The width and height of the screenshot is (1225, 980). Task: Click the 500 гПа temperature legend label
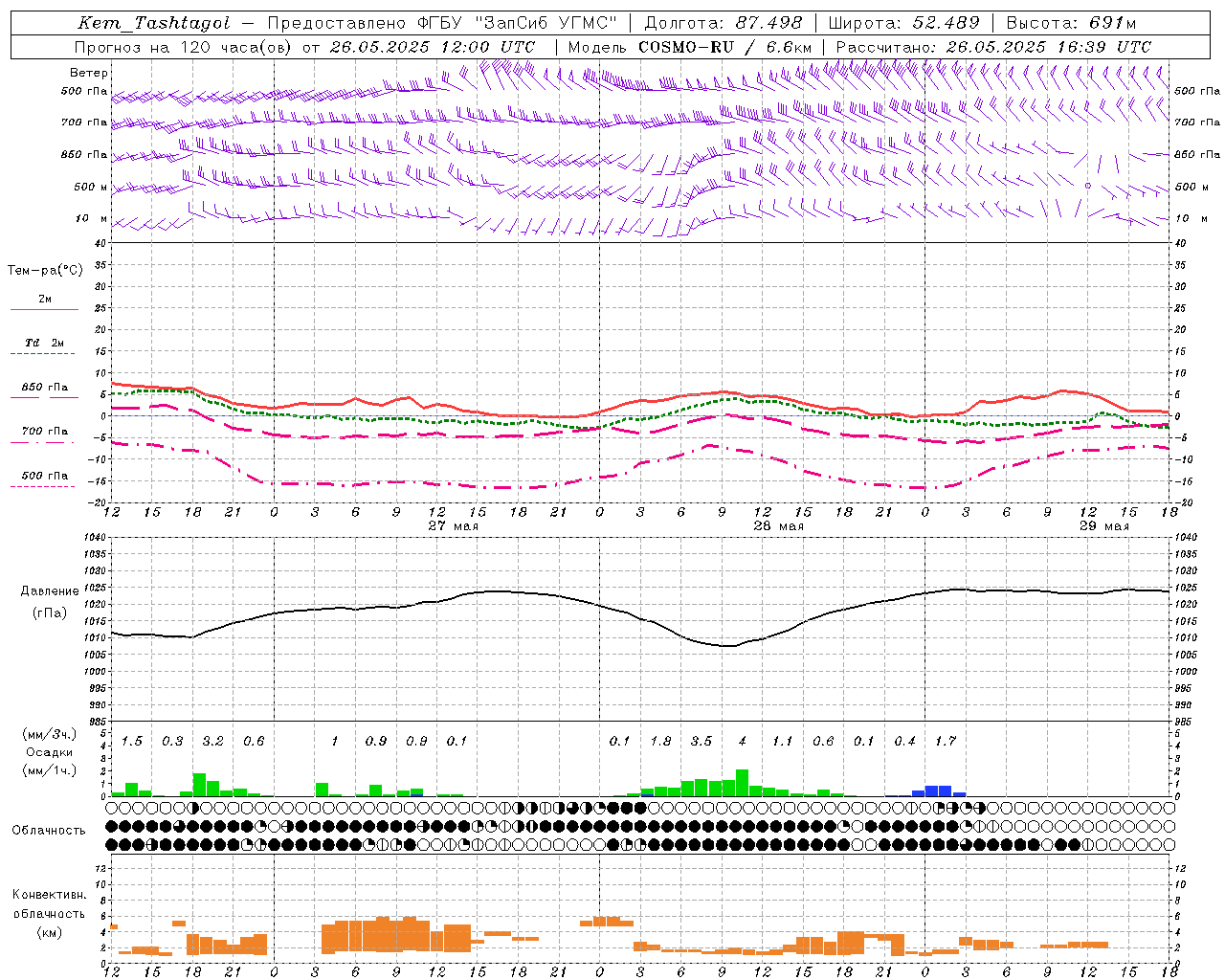pos(45,475)
